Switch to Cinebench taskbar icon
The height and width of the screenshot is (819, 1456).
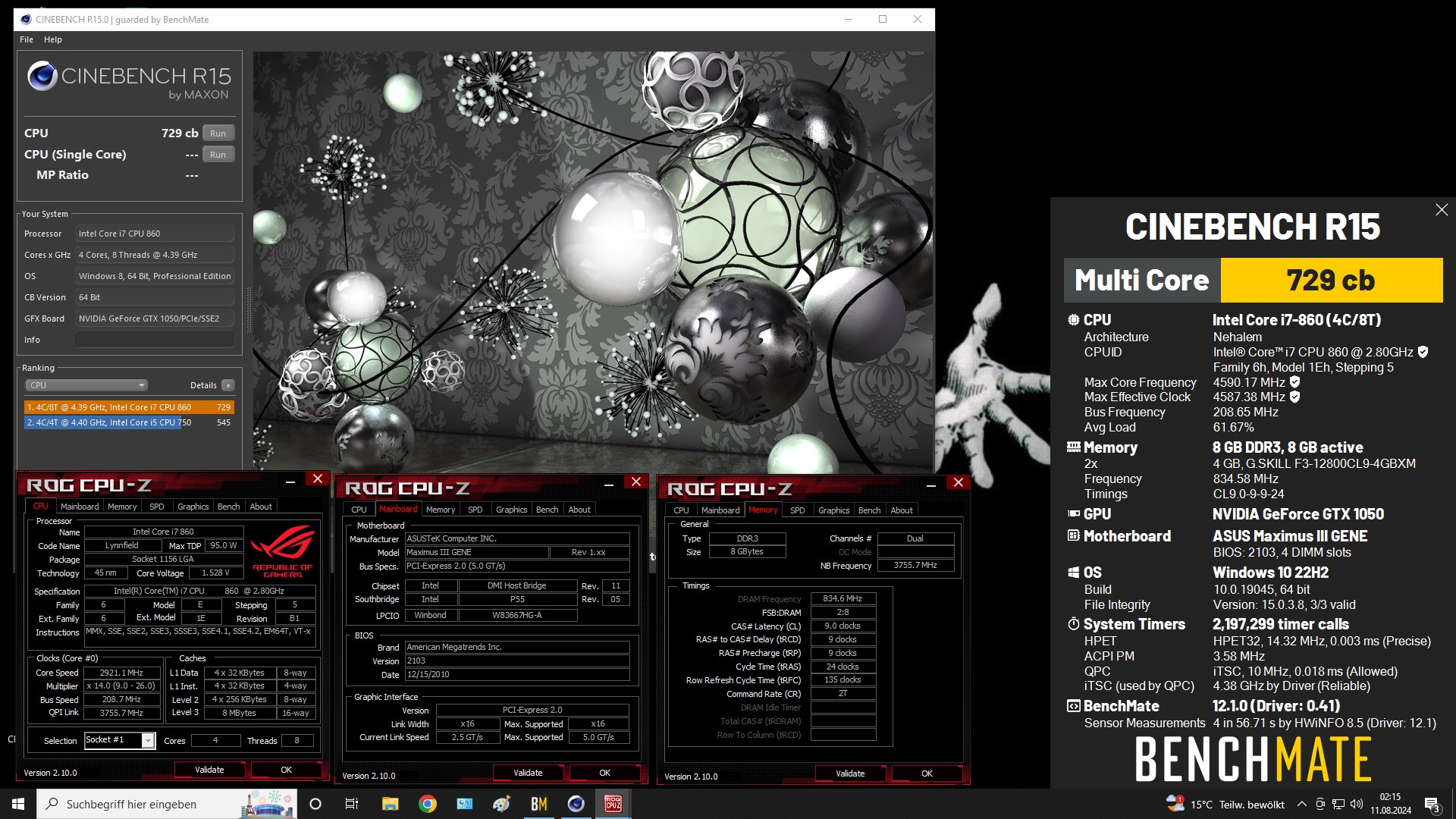[576, 804]
